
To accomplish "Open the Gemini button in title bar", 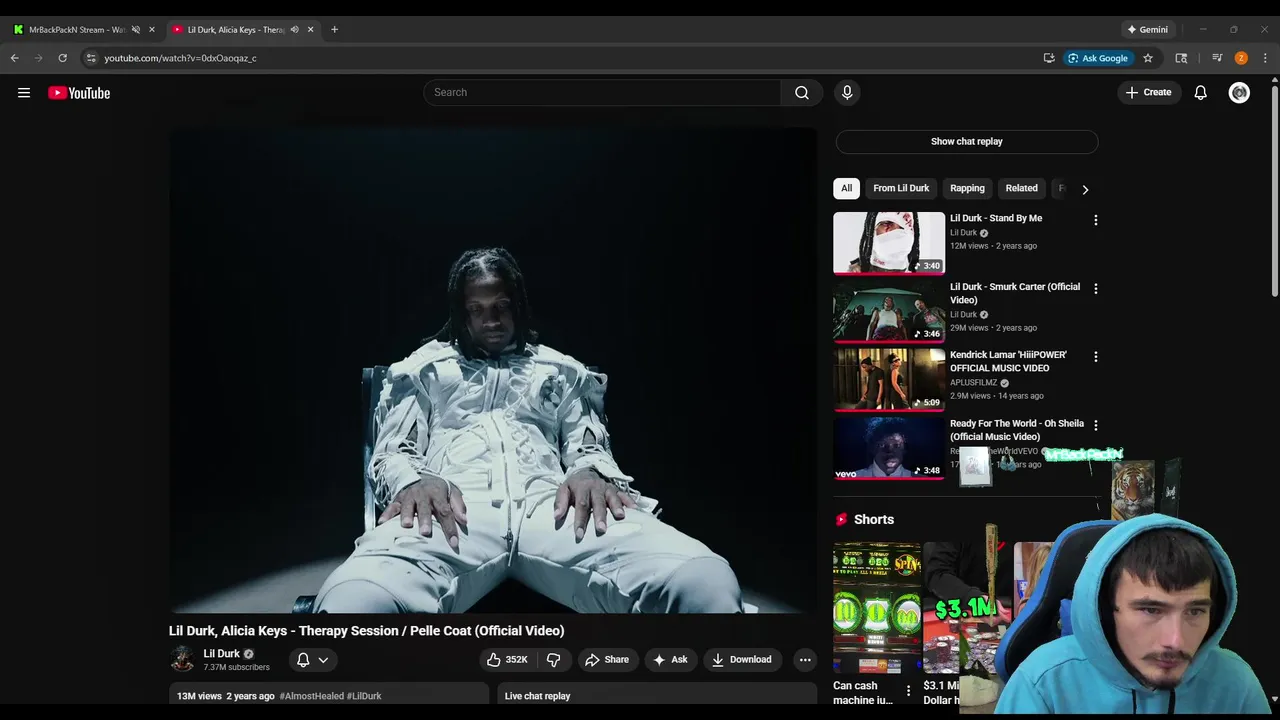I will coord(1147,29).
